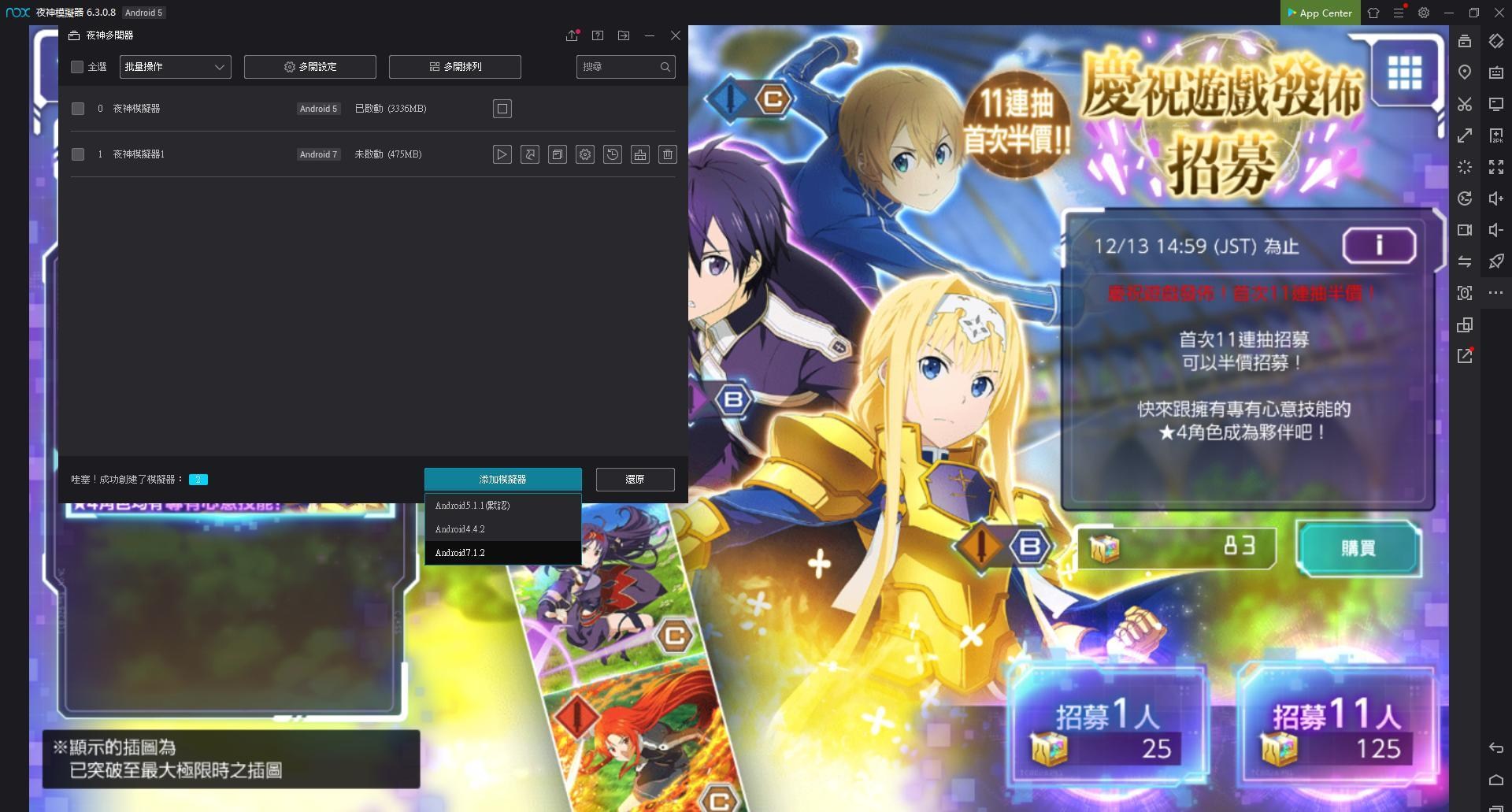Click the rocket speed-up icon
The width and height of the screenshot is (1512, 812).
1496,261
